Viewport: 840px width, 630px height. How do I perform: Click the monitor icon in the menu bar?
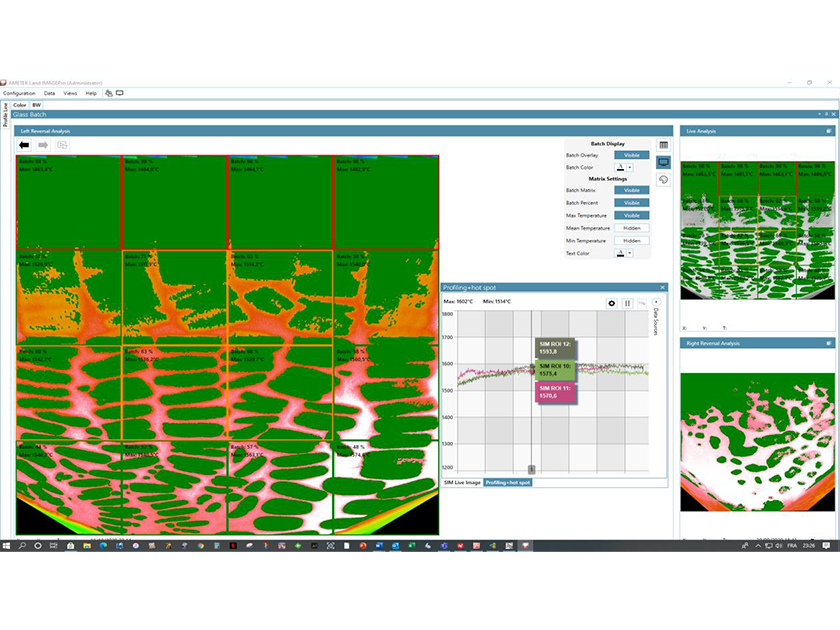point(120,93)
